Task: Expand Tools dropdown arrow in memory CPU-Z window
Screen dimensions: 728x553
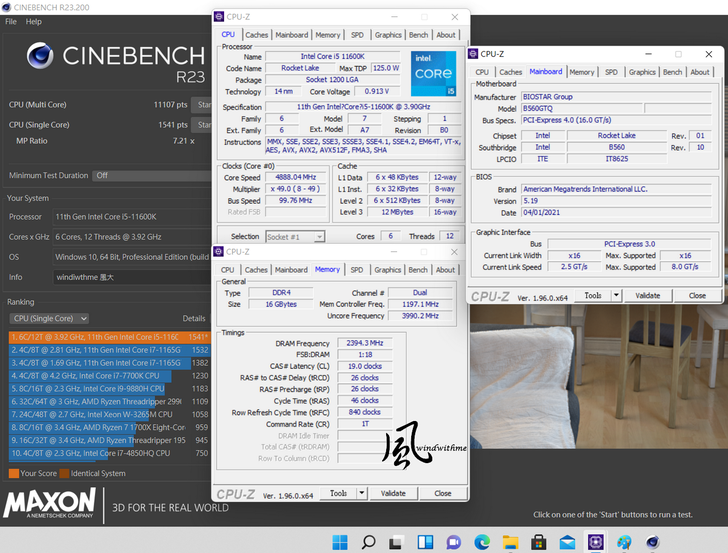Action: [x=359, y=494]
